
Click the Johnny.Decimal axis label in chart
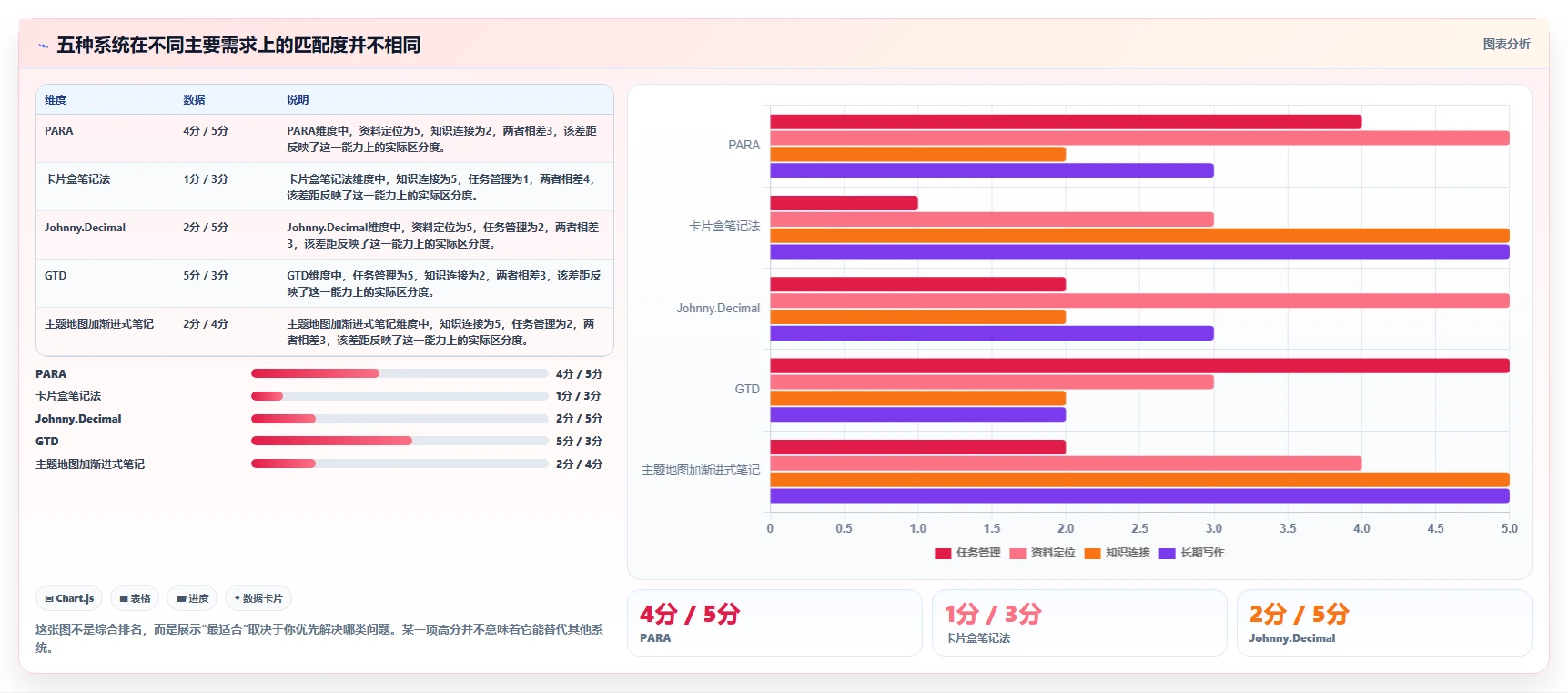click(718, 309)
